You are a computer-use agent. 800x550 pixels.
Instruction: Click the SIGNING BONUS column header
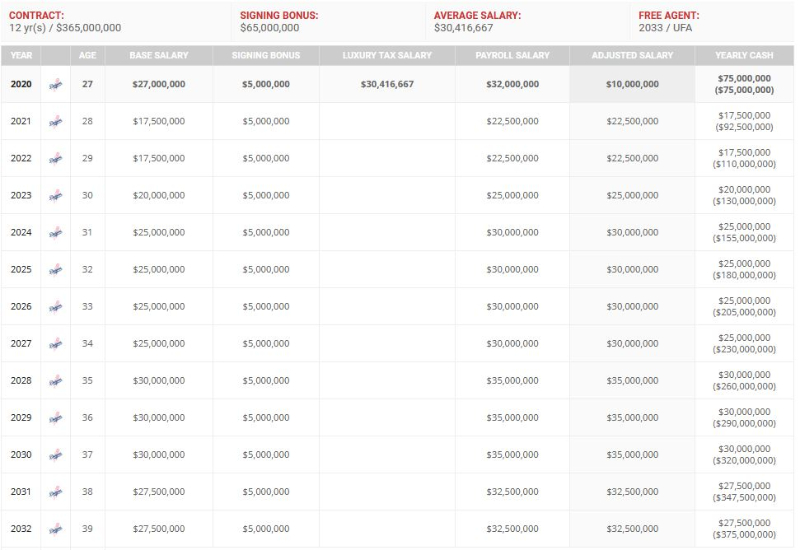pyautogui.click(x=266, y=55)
